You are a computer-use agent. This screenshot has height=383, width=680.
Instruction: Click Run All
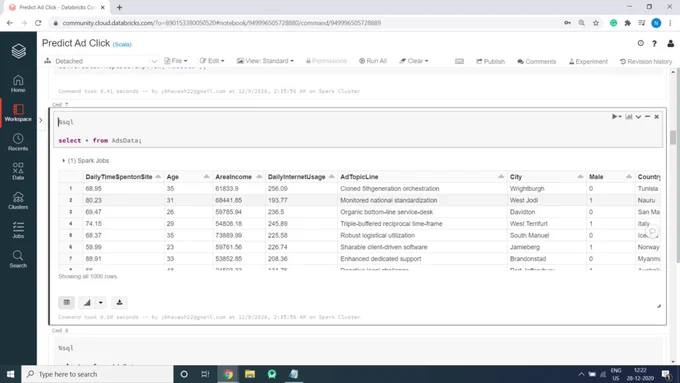(x=373, y=61)
